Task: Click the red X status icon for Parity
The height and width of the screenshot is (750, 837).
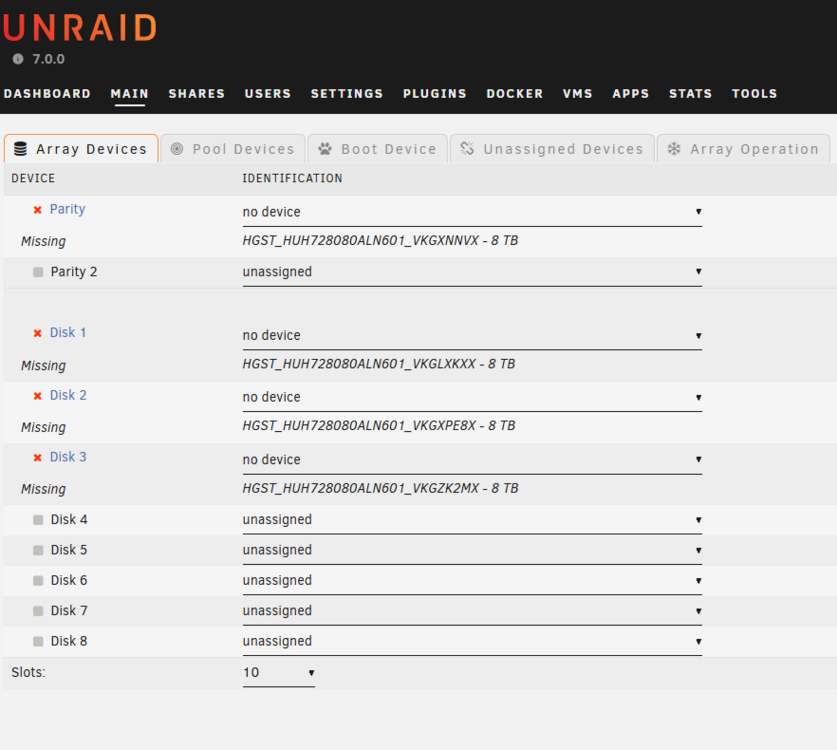Action: 37,210
